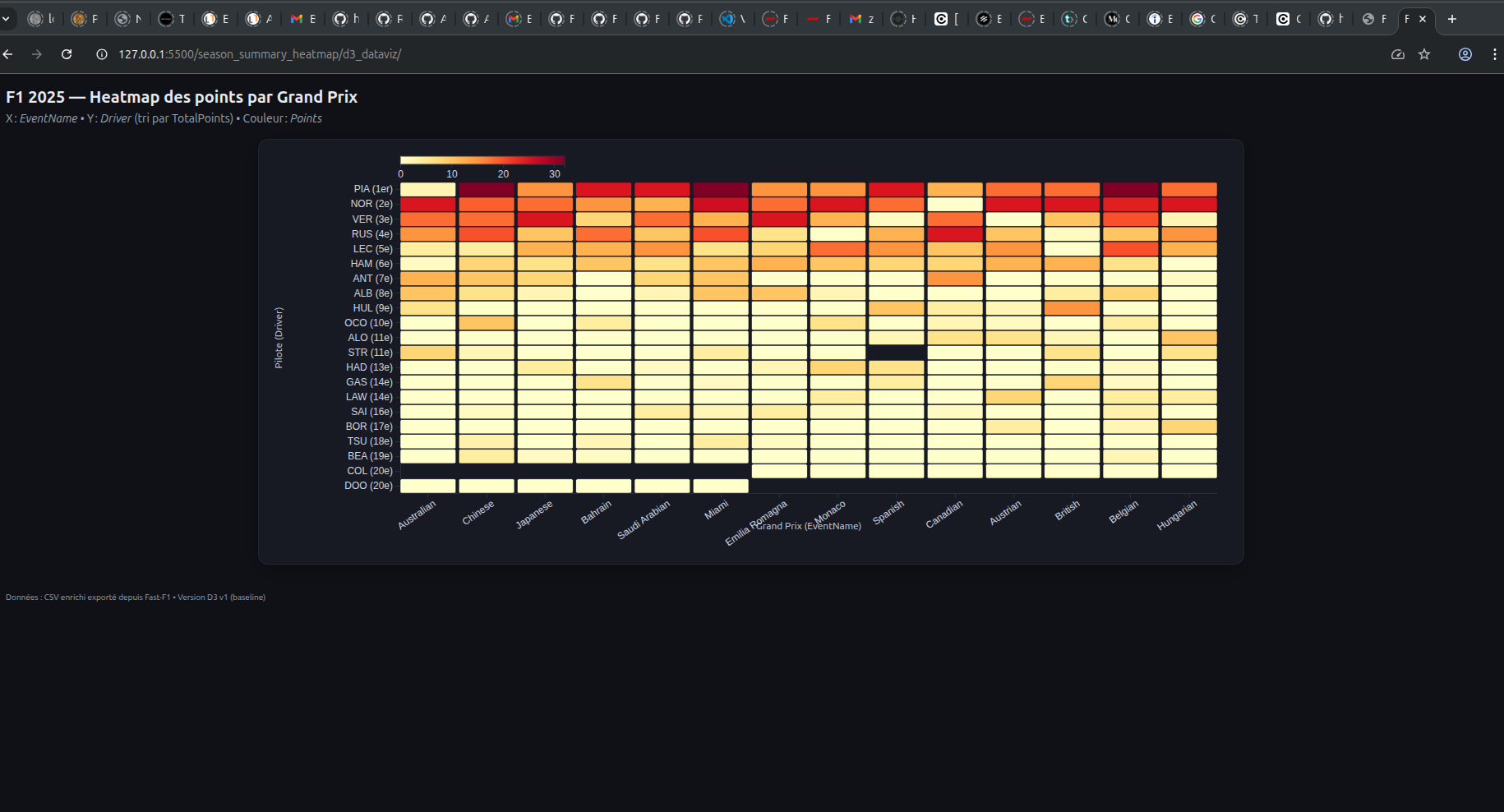Click the DOO (20e) driver label
This screenshot has height=812, width=1504.
pos(368,486)
